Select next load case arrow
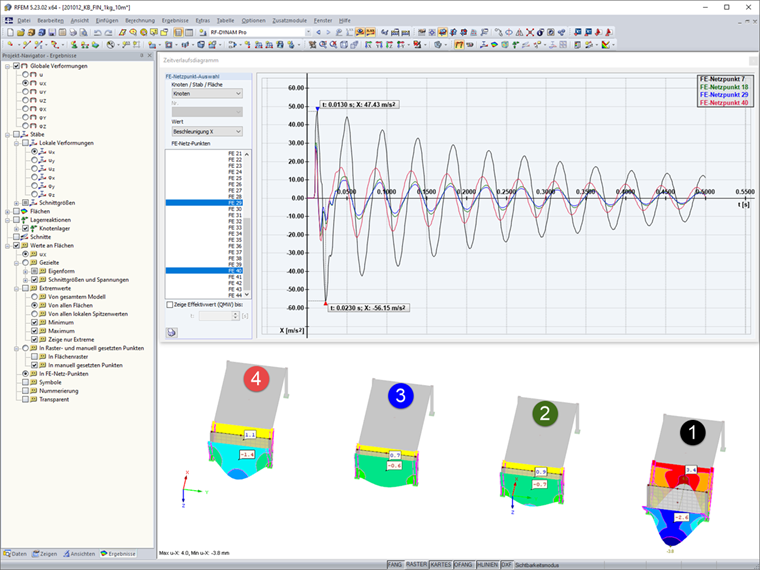Viewport: 760px width, 570px height. point(328,32)
